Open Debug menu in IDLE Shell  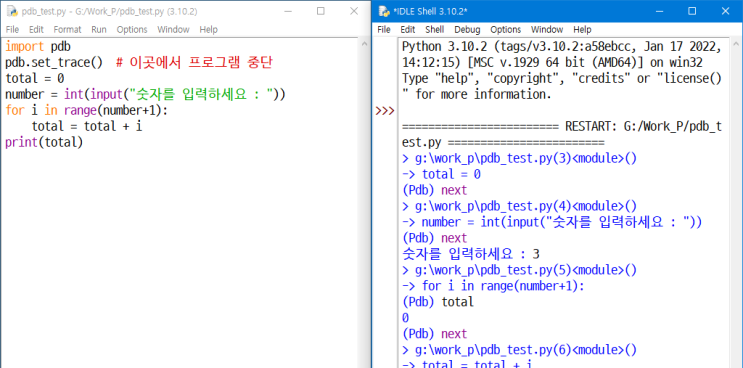pos(467,29)
